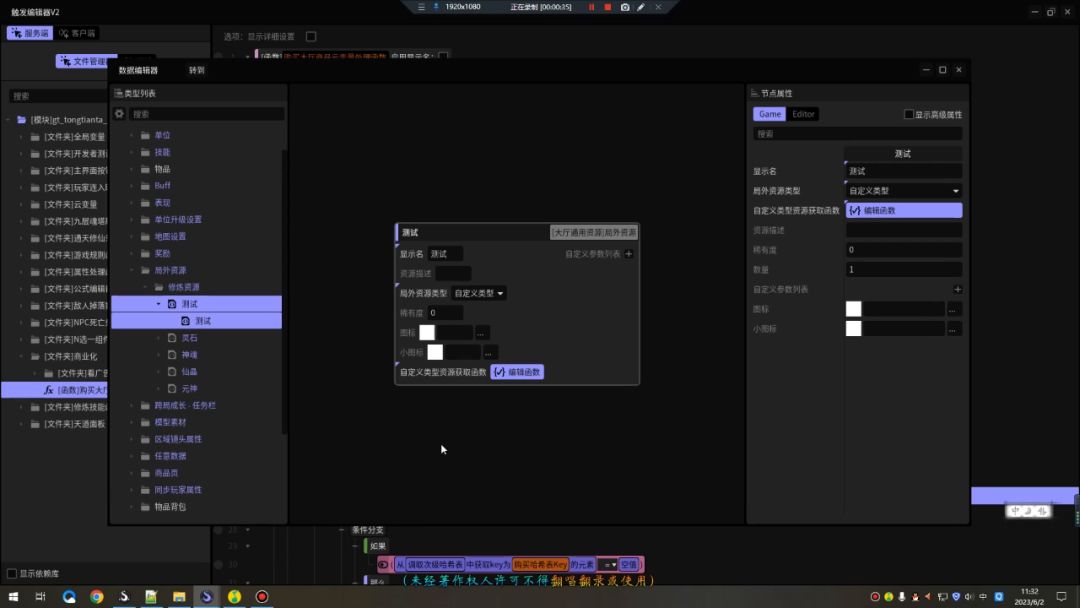Click the 仙晶 item icon in tree
The height and width of the screenshot is (608, 1080).
171,371
